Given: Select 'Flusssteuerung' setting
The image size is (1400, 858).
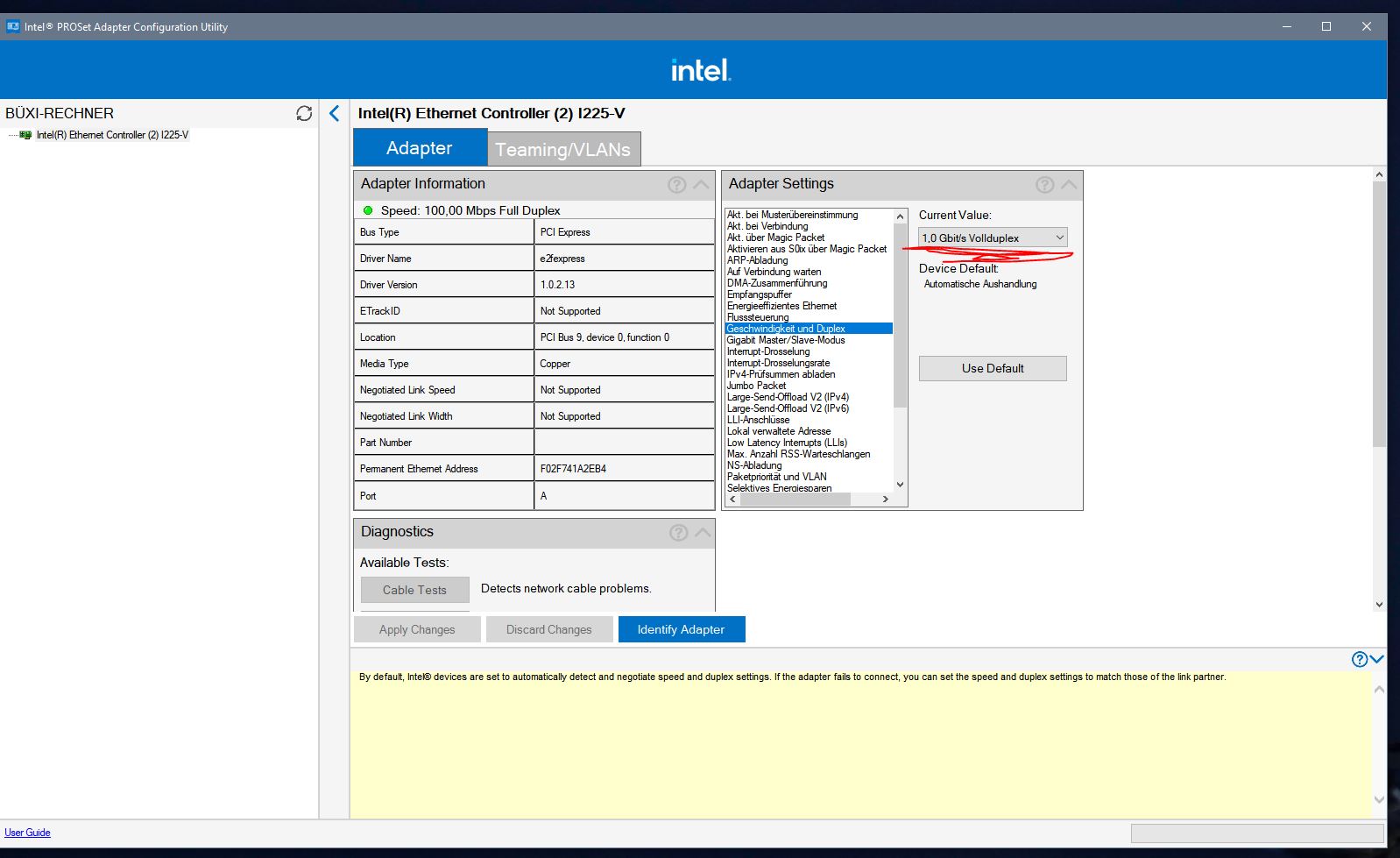Looking at the screenshot, I should click(x=758, y=317).
